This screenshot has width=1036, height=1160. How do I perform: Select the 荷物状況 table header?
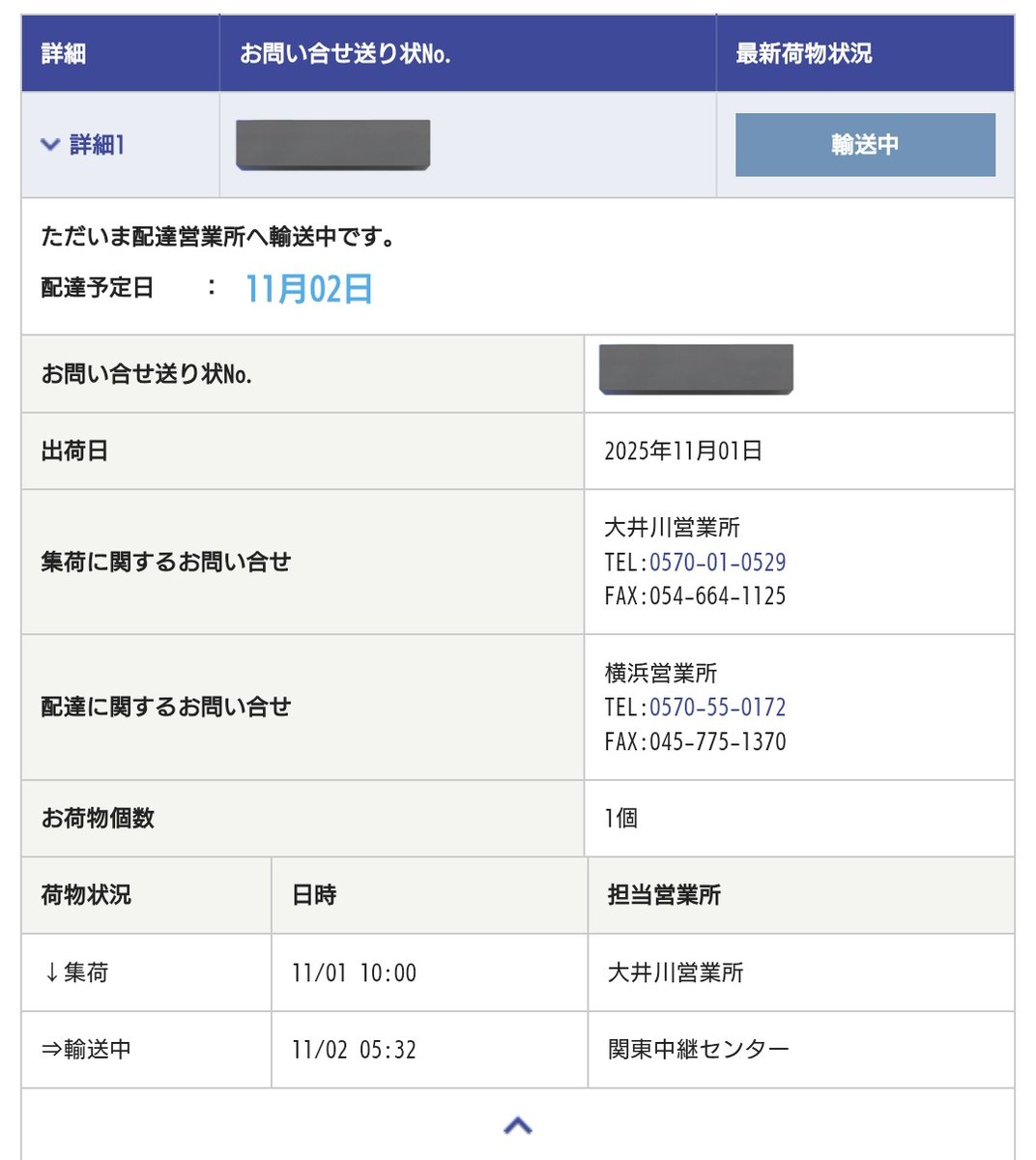click(x=86, y=895)
